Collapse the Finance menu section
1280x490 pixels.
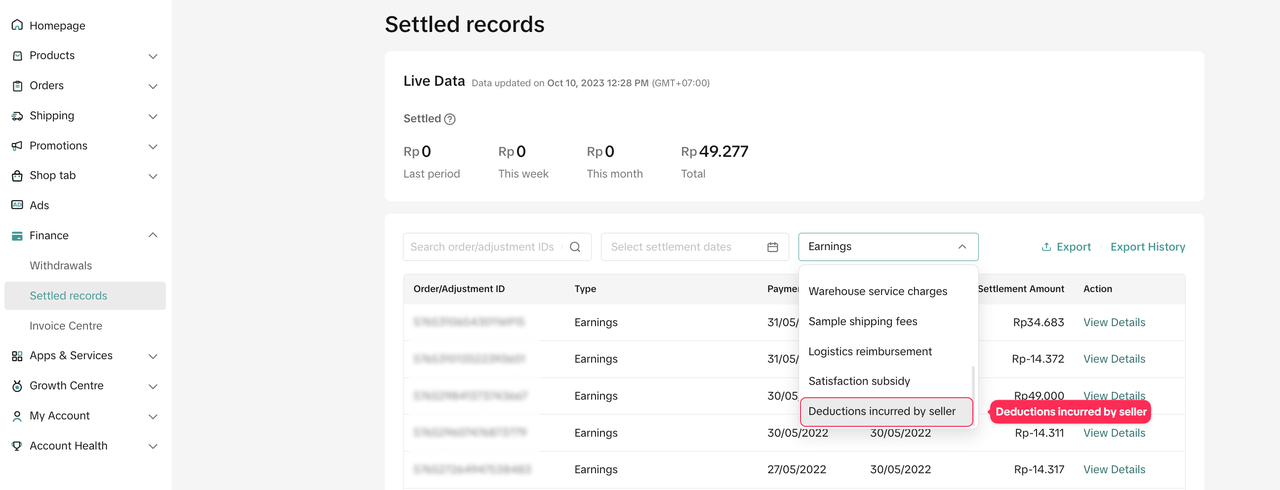coord(153,236)
